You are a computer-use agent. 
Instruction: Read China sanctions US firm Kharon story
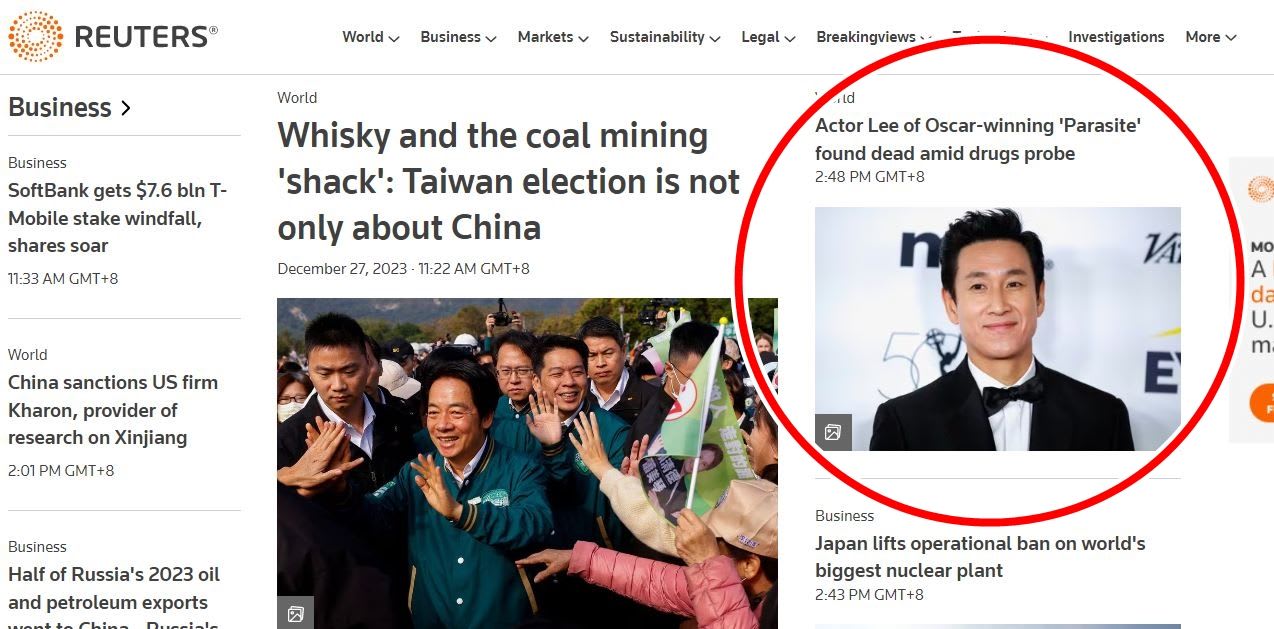pos(113,410)
